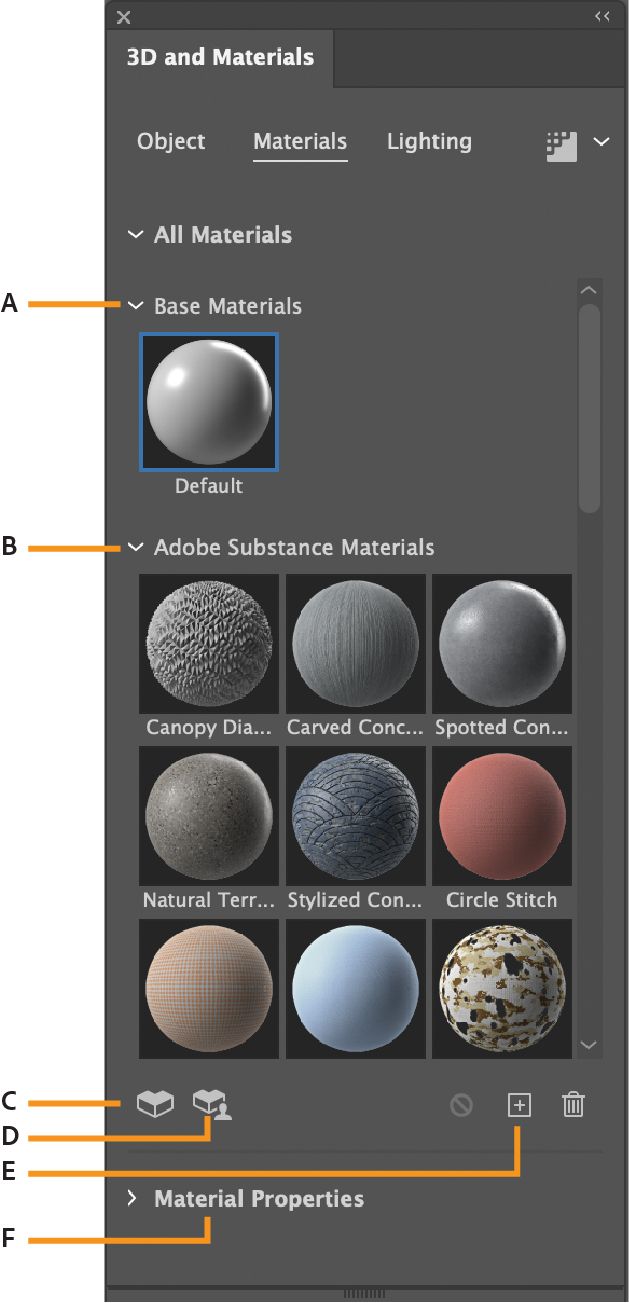Open render settings dropdown arrow
The width and height of the screenshot is (629, 1303).
coord(601,142)
